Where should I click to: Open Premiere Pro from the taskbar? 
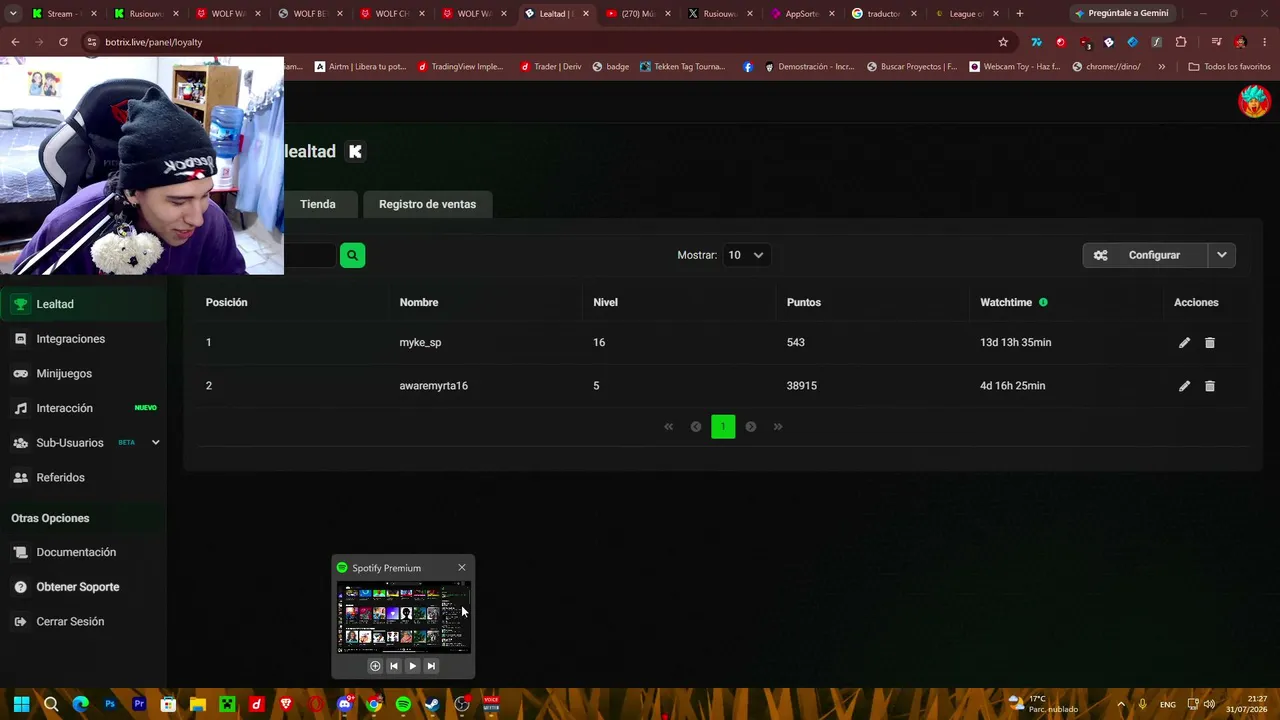139,704
